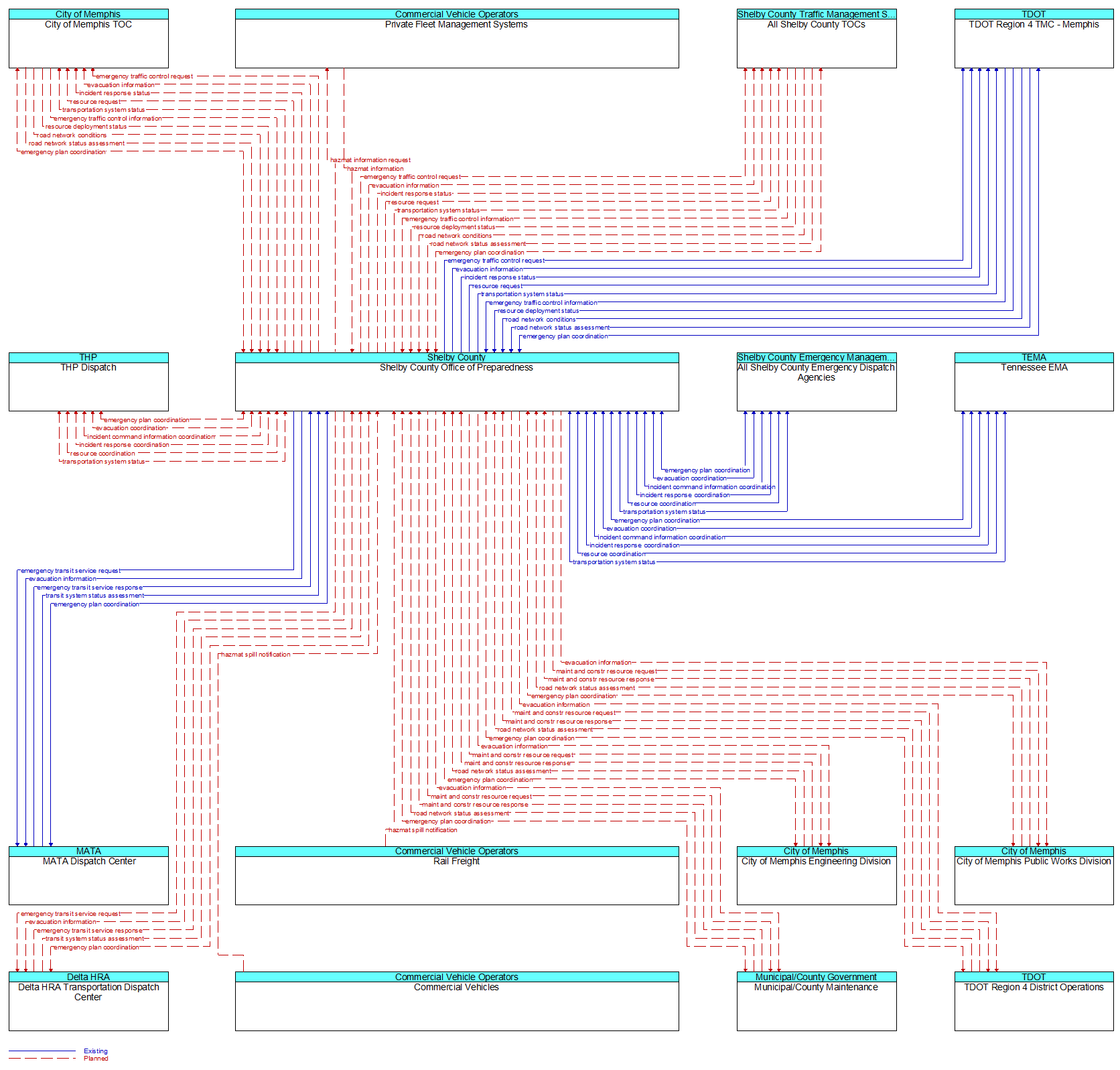Select Commercial Vehicle Operators header above Private Fleet

click(x=457, y=14)
